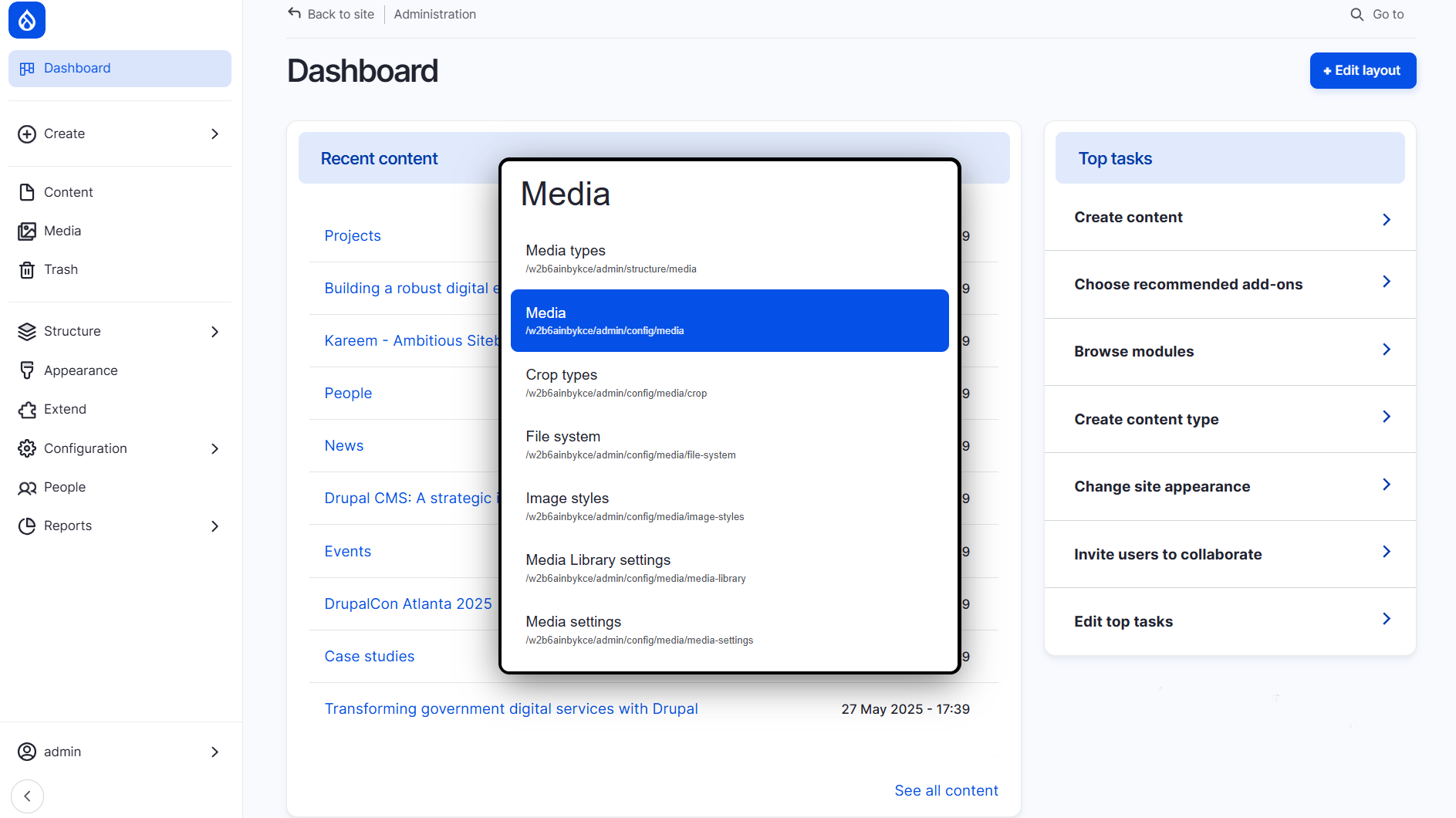Open the Events content link
1456x818 pixels.
[x=347, y=551]
